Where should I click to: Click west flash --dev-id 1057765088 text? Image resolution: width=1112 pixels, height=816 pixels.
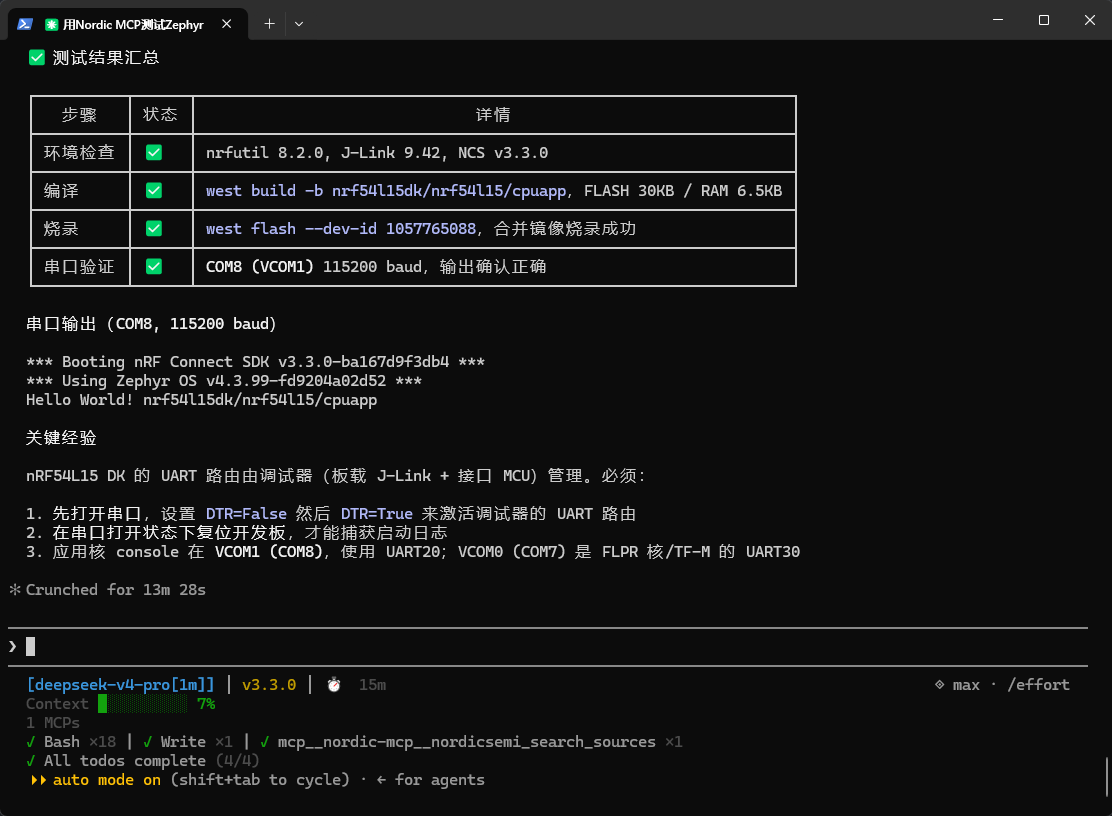(x=340, y=228)
